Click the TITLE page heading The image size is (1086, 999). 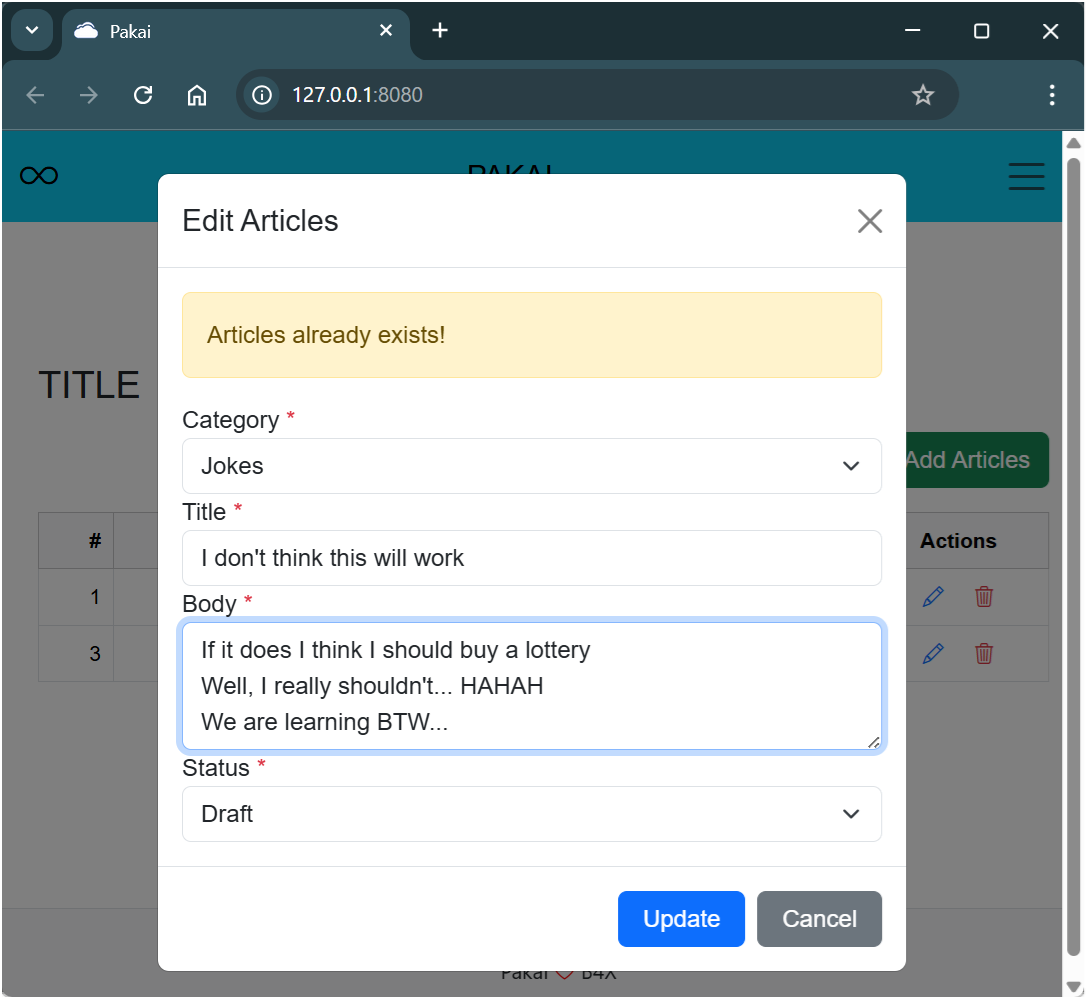point(89,384)
